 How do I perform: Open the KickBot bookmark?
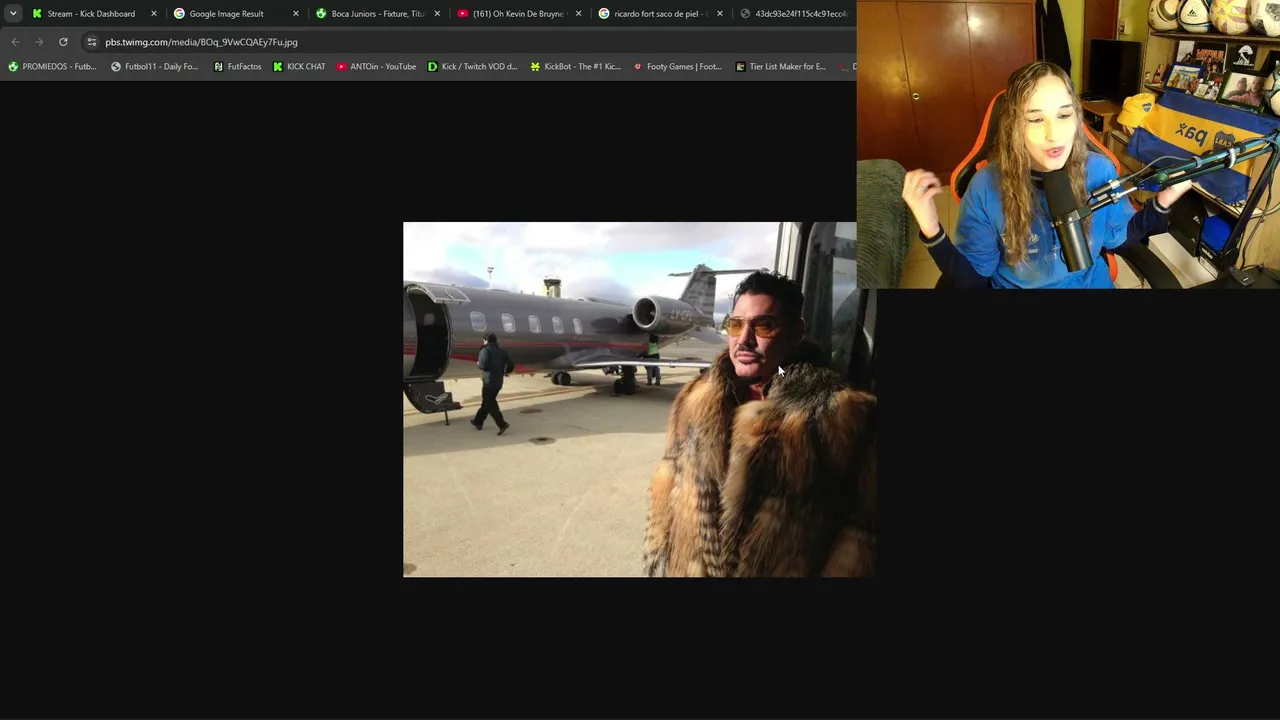[x=575, y=67]
